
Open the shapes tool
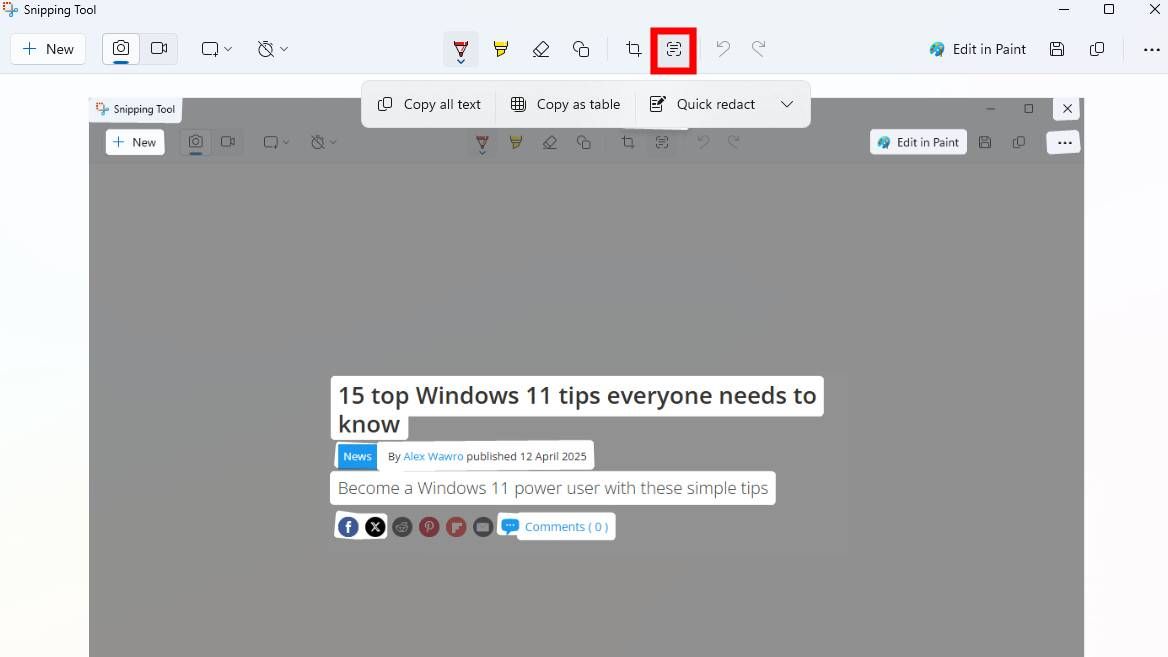[x=581, y=48]
